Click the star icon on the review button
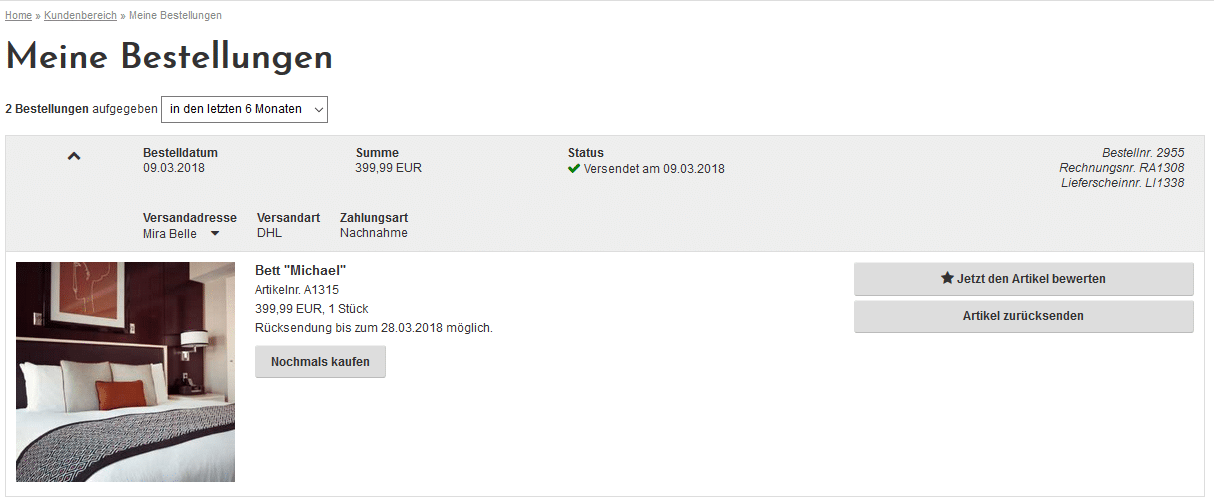 coord(947,279)
